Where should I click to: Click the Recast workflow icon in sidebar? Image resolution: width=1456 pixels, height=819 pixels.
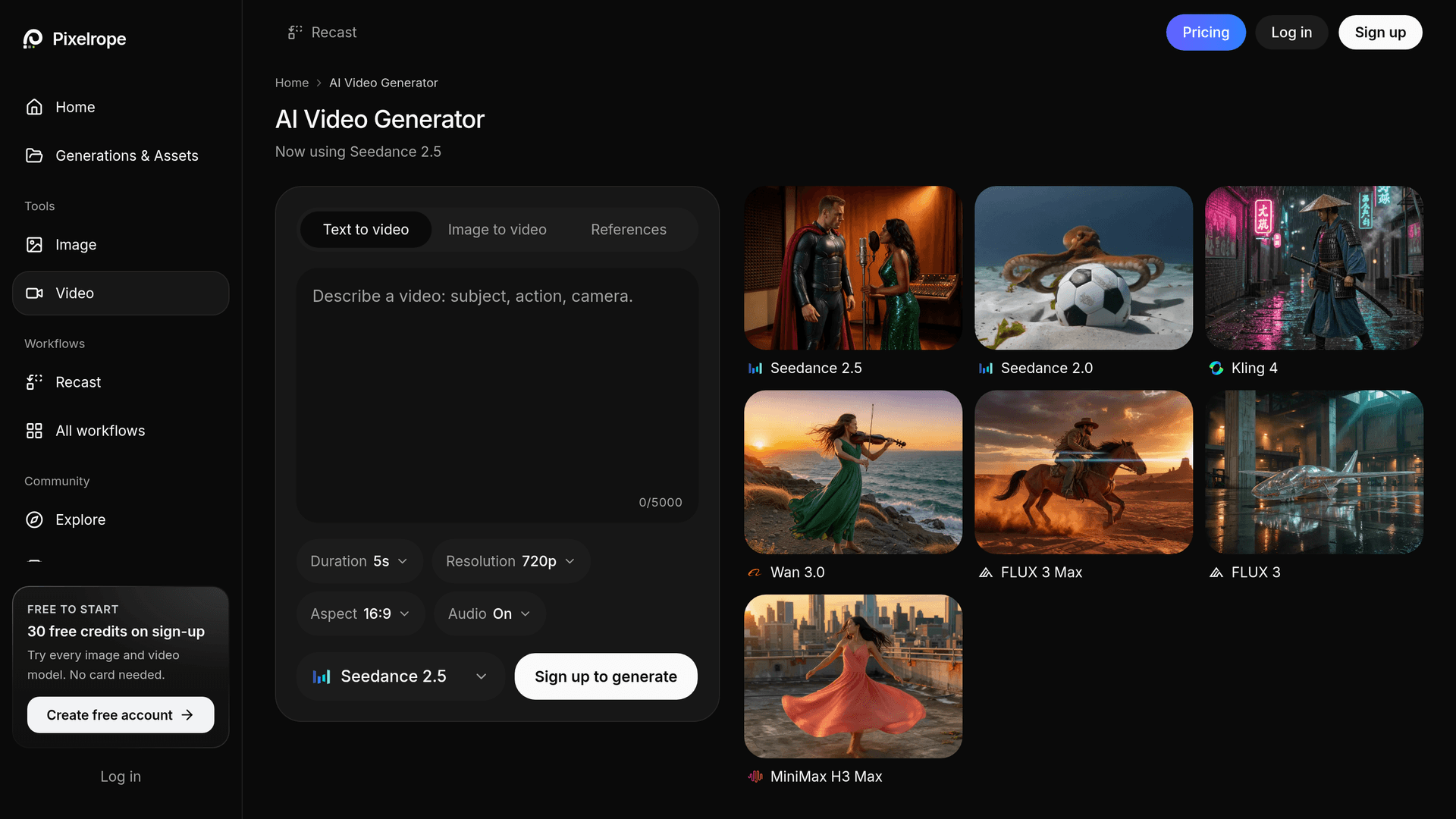(x=34, y=382)
